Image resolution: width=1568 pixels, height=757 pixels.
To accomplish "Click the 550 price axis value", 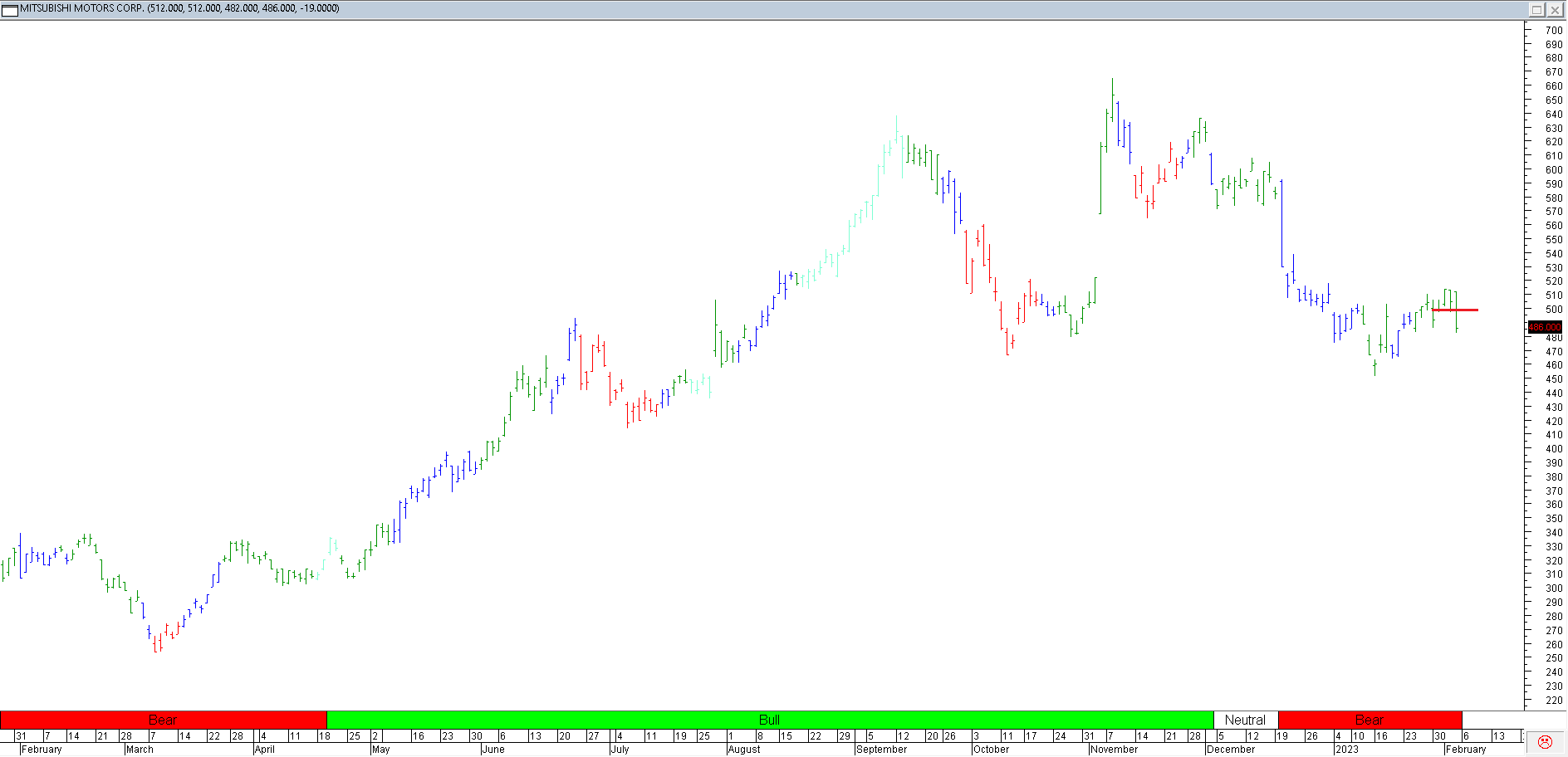I will pyautogui.click(x=1553, y=240).
